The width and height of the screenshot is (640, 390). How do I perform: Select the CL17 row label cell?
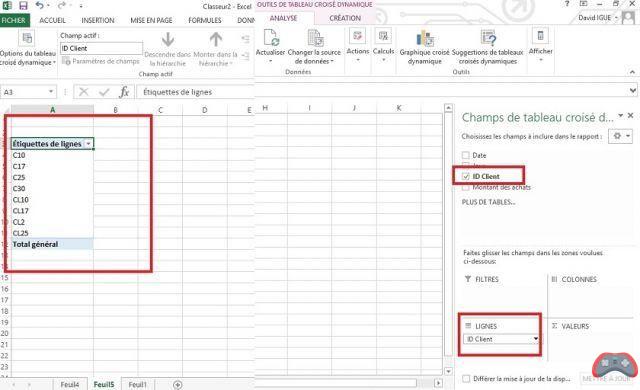click(52, 211)
